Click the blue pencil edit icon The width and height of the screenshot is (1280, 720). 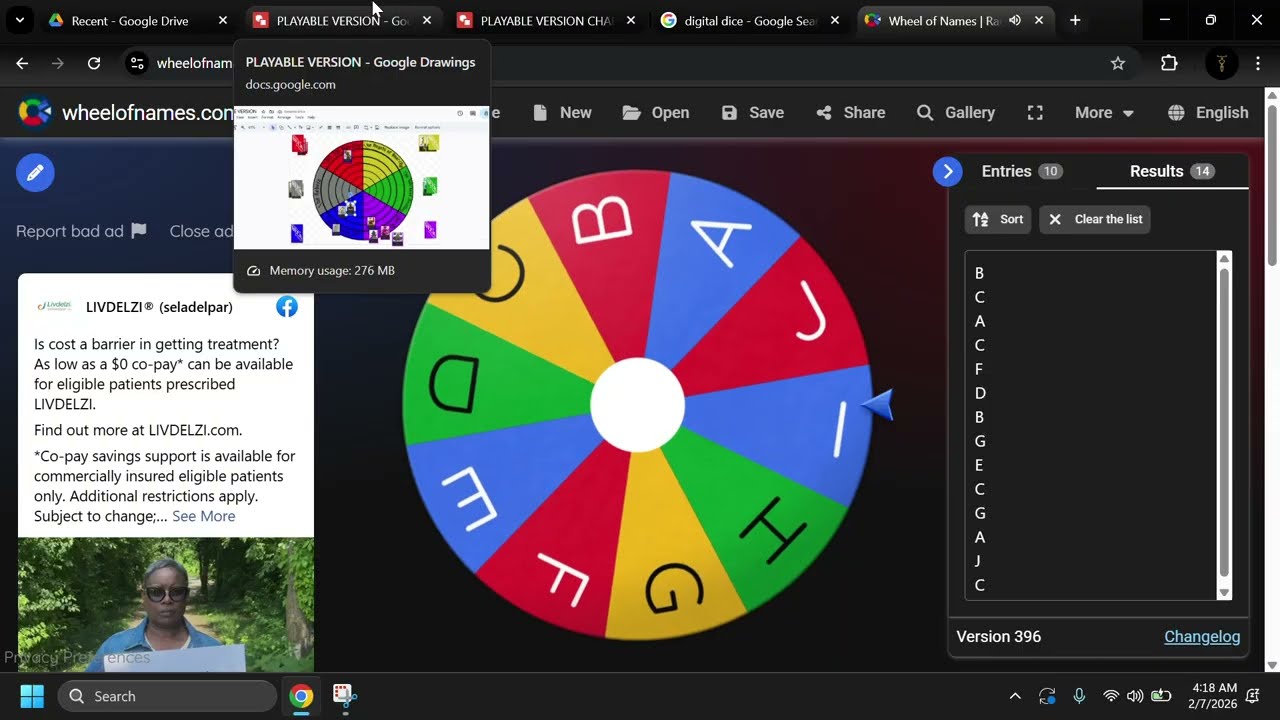click(35, 173)
